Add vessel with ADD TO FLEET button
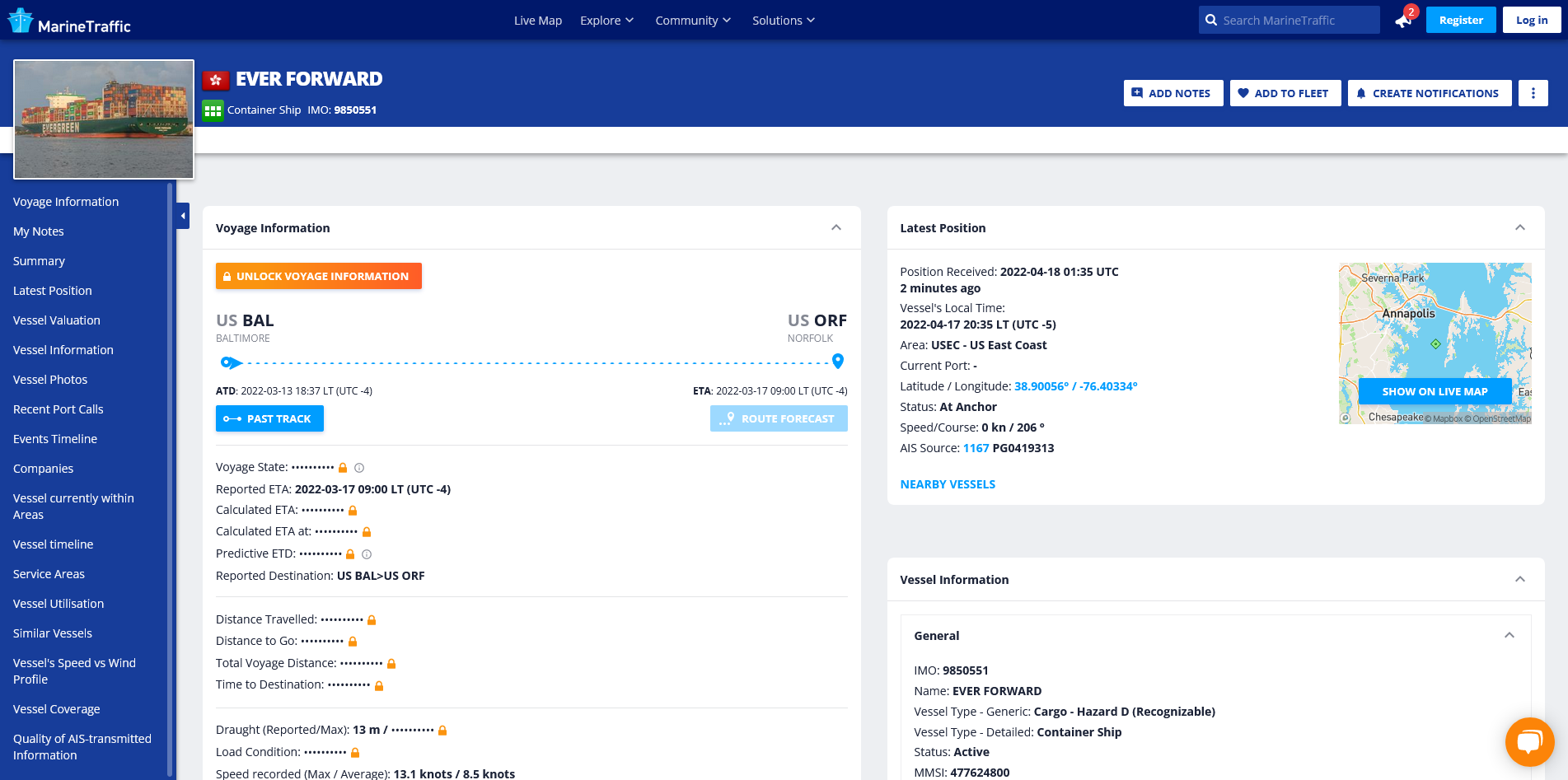Image resolution: width=1568 pixels, height=780 pixels. [x=1285, y=93]
